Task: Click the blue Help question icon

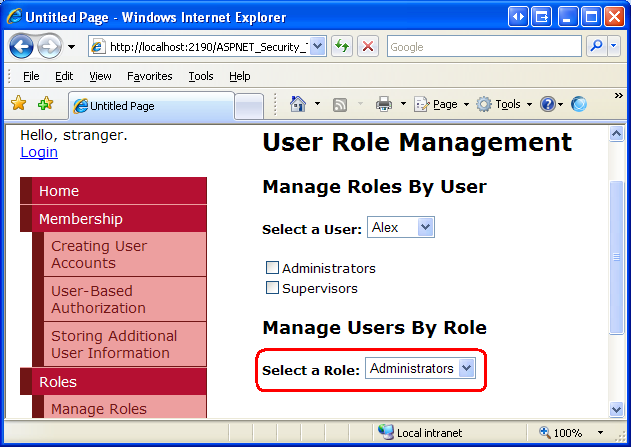Action: tap(548, 104)
